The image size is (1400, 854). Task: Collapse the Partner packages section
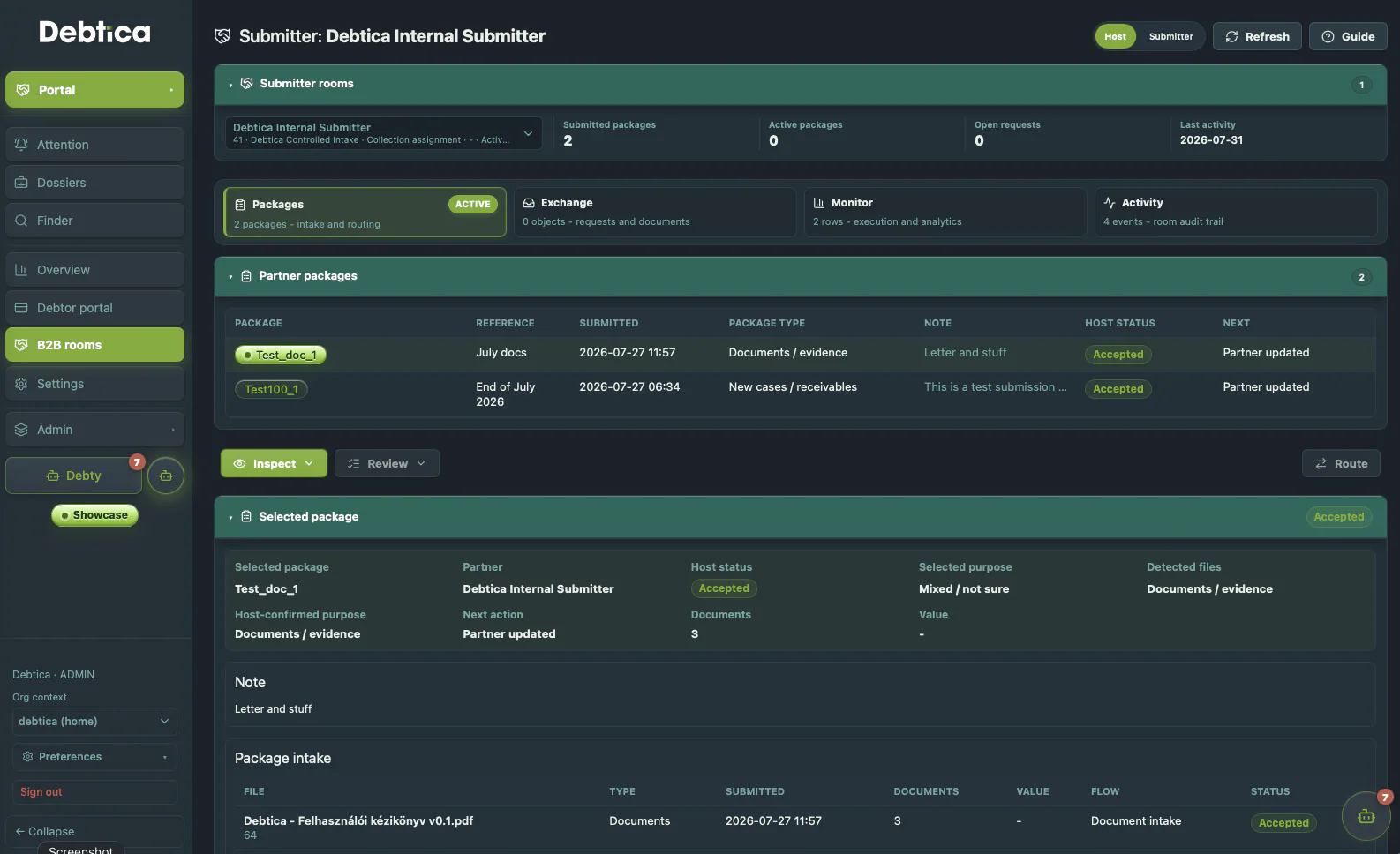point(230,277)
